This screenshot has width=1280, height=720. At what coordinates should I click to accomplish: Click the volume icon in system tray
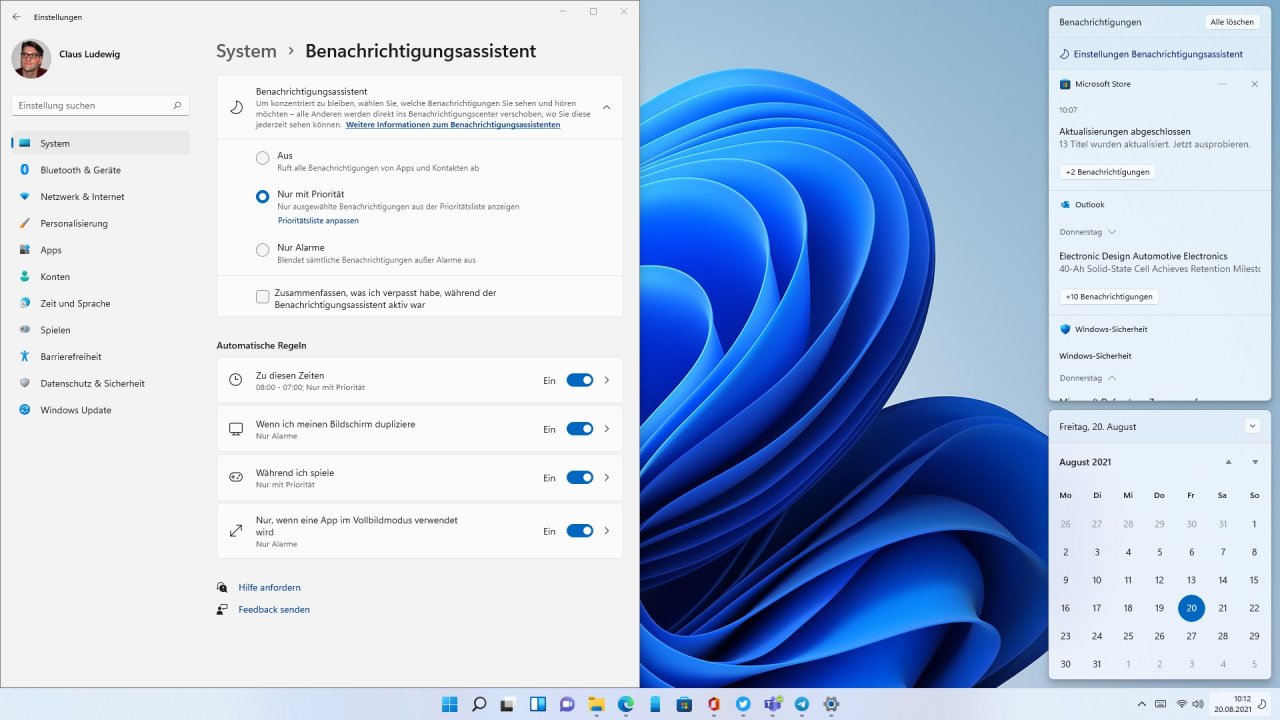1198,704
